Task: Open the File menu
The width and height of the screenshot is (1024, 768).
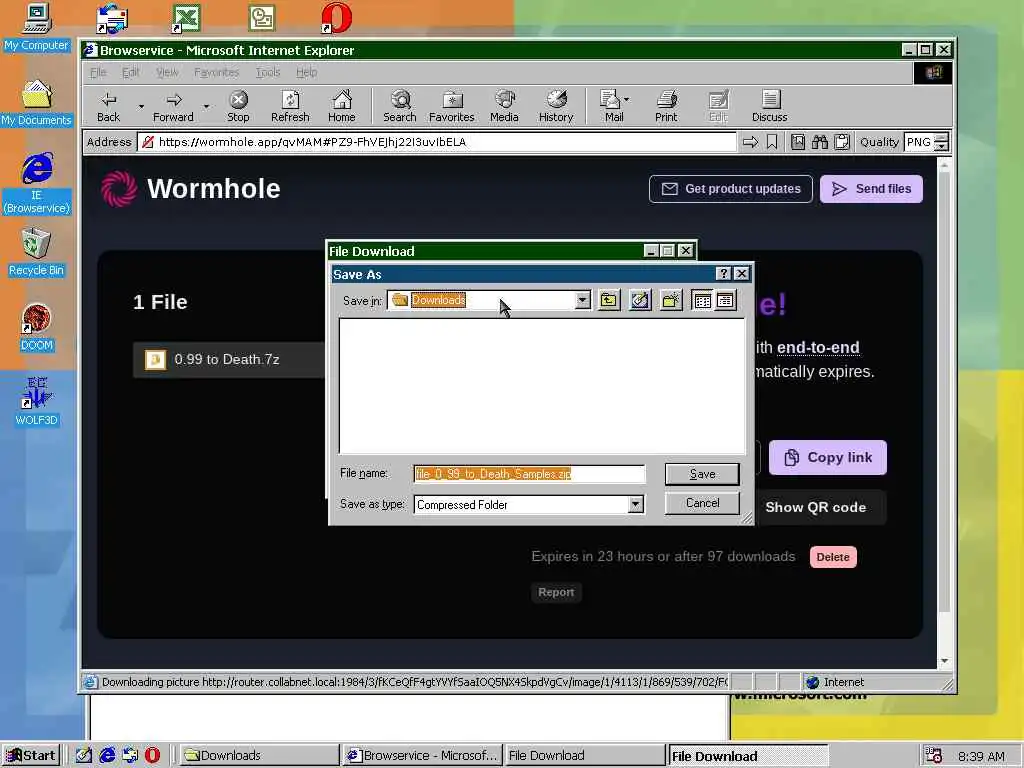Action: pos(98,72)
